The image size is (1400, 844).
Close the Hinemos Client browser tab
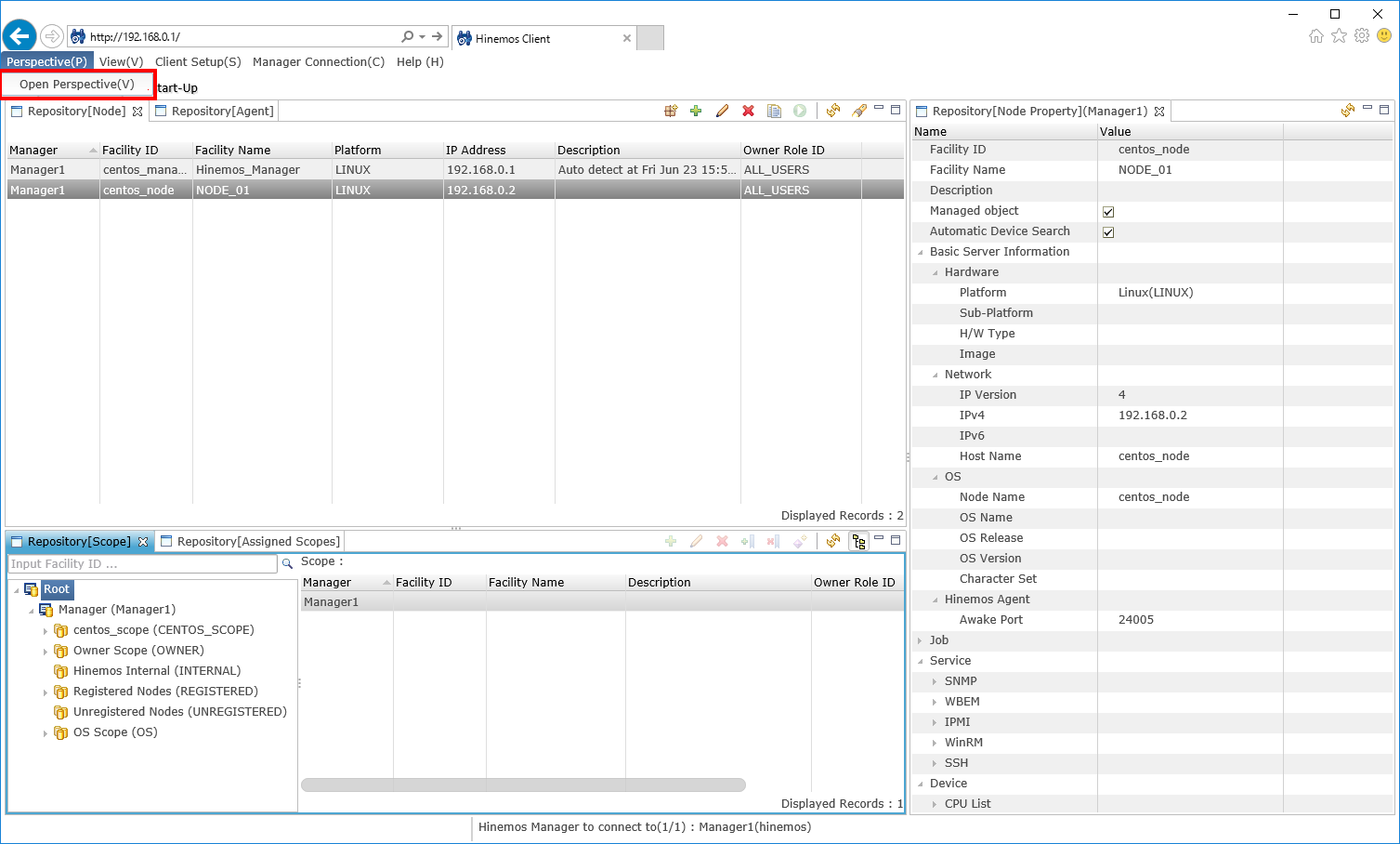pyautogui.click(x=627, y=38)
